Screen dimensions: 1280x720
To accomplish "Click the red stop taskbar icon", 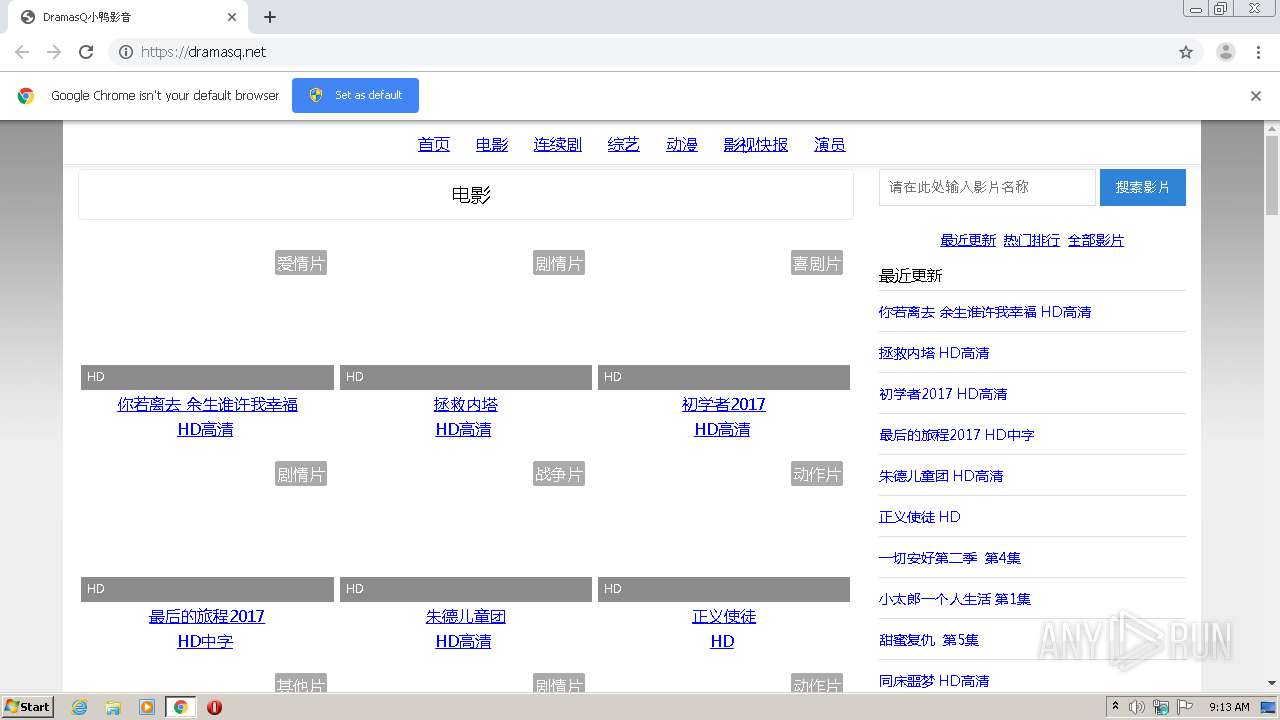I will (214, 707).
